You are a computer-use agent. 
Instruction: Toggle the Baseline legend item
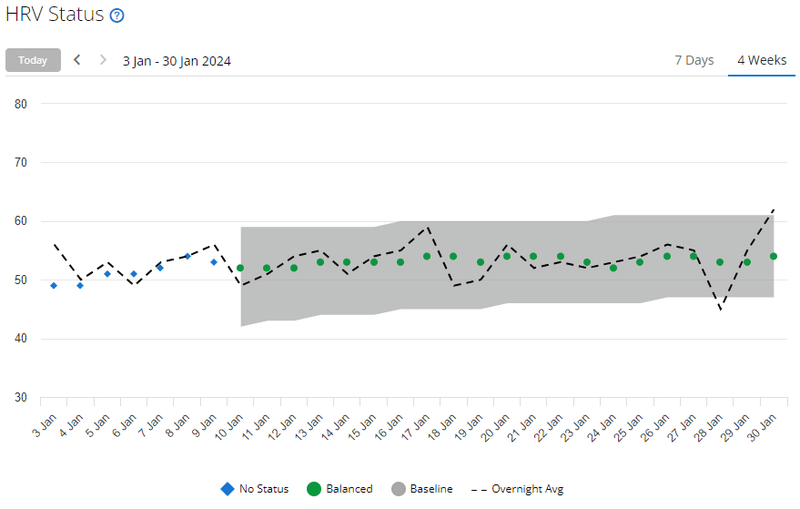point(421,489)
